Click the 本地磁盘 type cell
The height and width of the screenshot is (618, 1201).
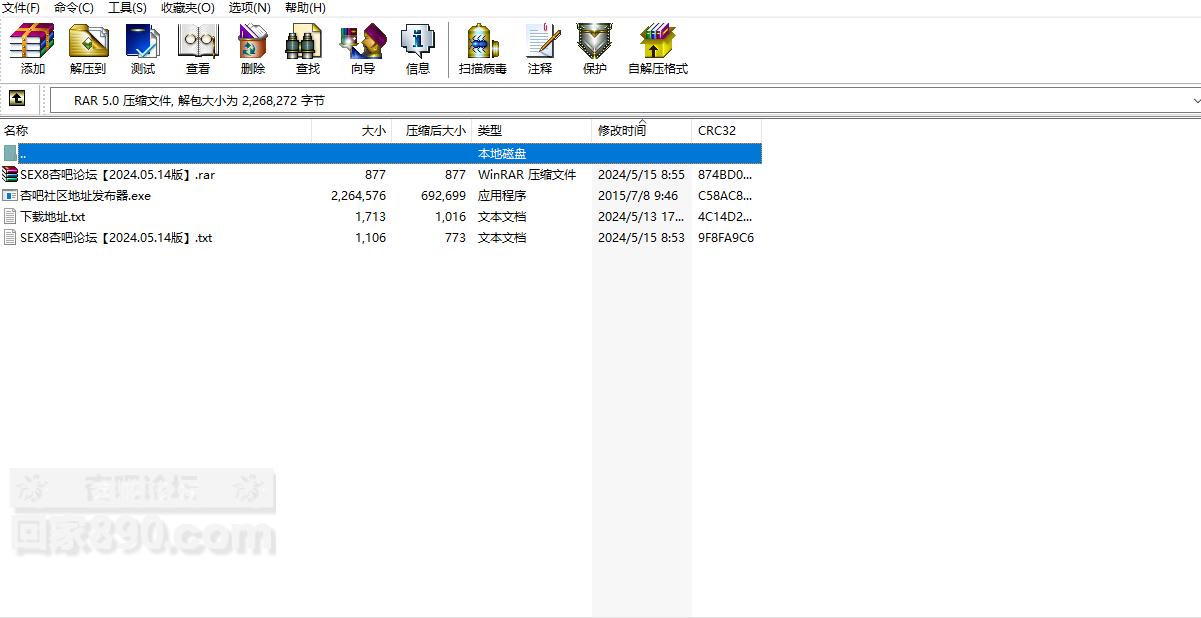tap(502, 154)
